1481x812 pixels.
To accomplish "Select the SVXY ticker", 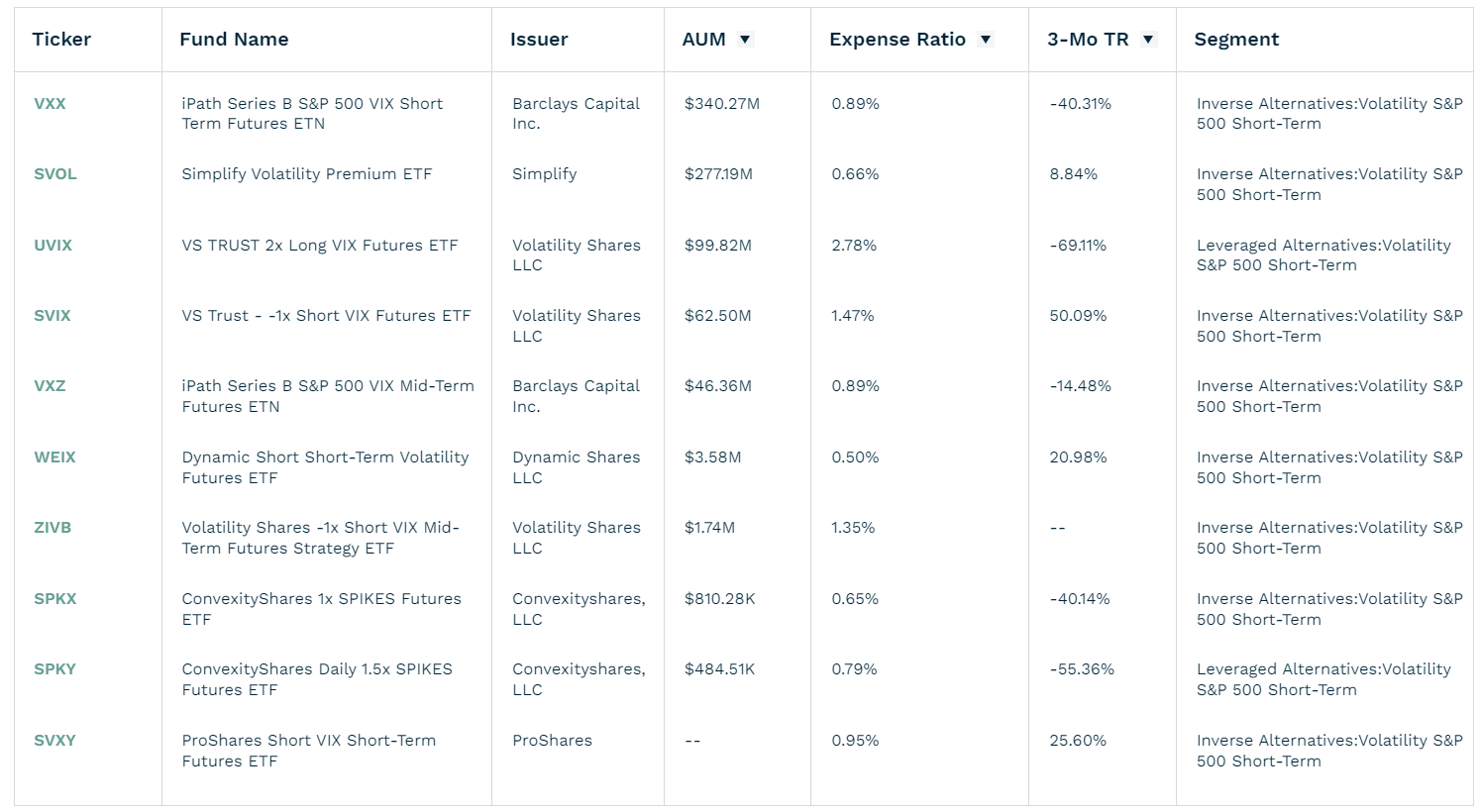I will point(55,740).
